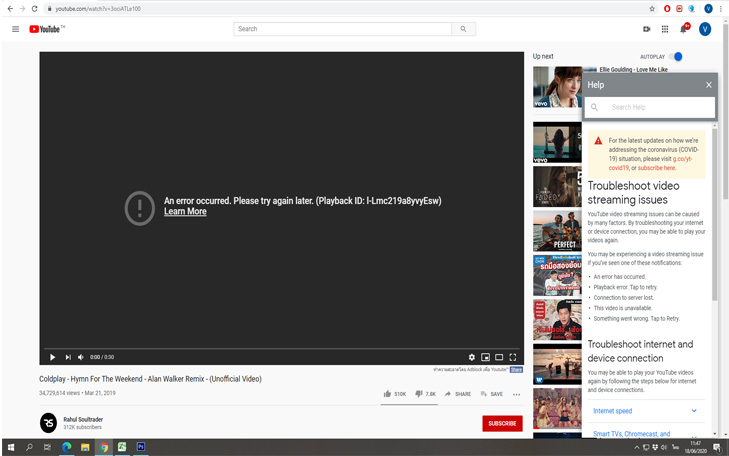Open File Explorer from the taskbar
This screenshot has height=456, width=729.
point(85,447)
